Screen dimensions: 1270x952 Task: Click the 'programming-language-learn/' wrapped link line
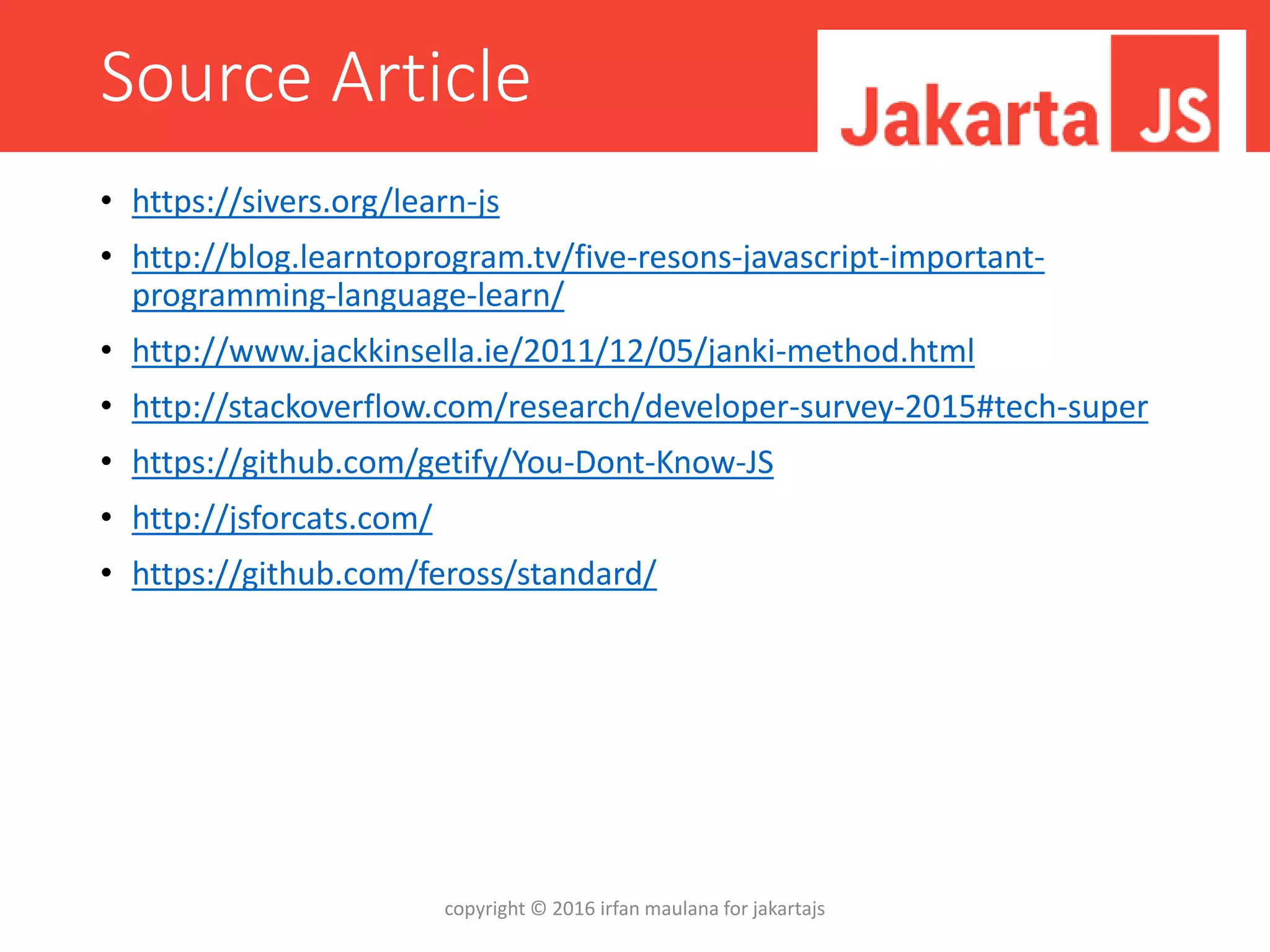point(347,296)
